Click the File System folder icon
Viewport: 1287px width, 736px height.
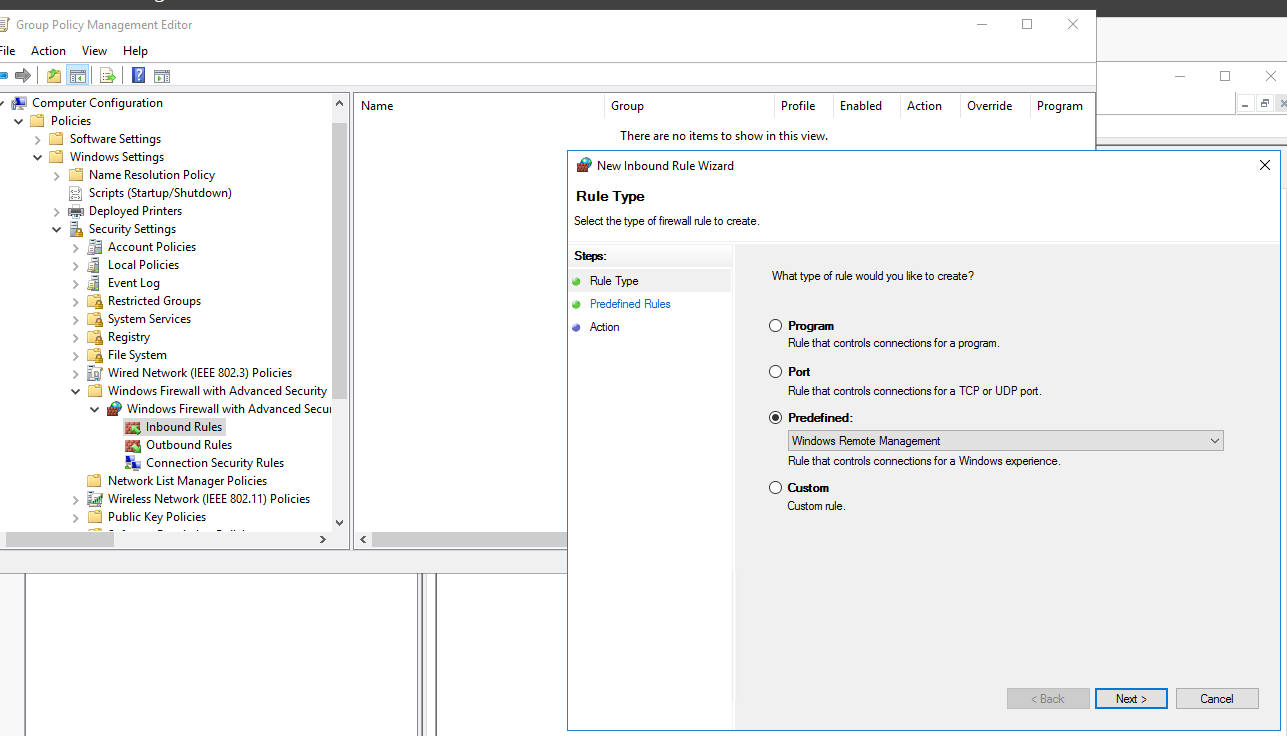[95, 355]
